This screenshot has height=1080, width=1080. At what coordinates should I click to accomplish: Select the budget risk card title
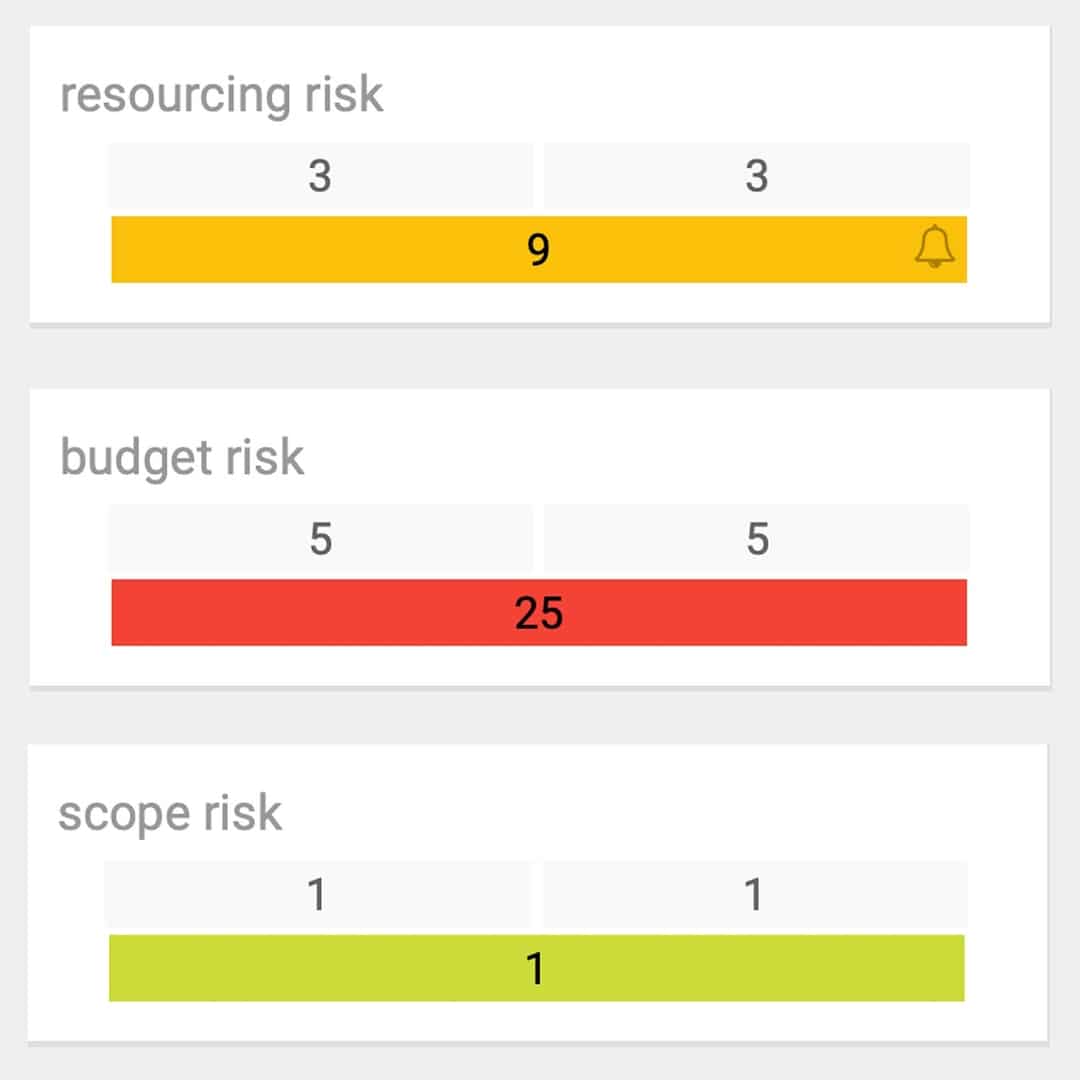coord(183,456)
